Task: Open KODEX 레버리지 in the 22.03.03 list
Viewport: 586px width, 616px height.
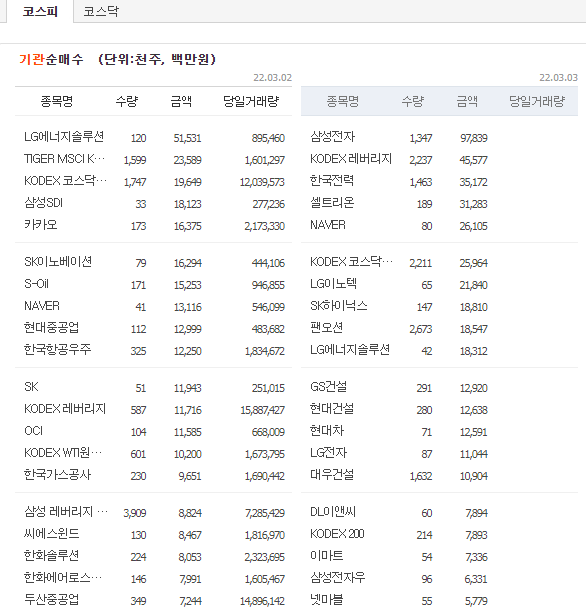Action: pyautogui.click(x=351, y=159)
